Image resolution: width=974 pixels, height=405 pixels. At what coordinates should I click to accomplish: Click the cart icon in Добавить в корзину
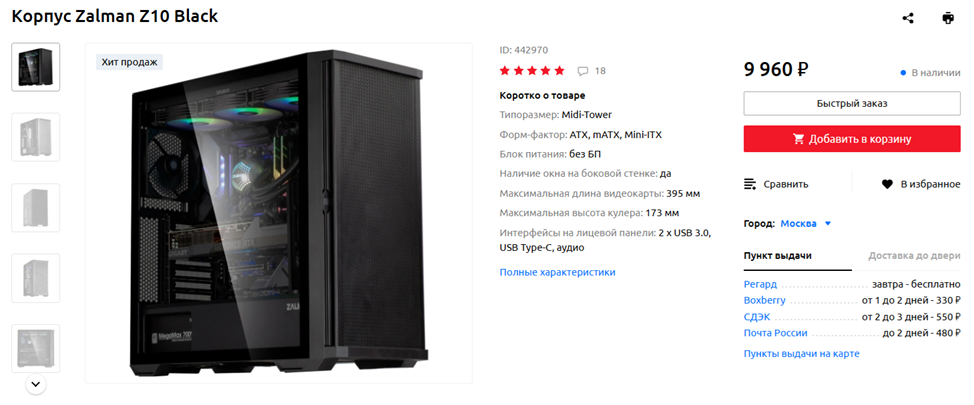799,139
